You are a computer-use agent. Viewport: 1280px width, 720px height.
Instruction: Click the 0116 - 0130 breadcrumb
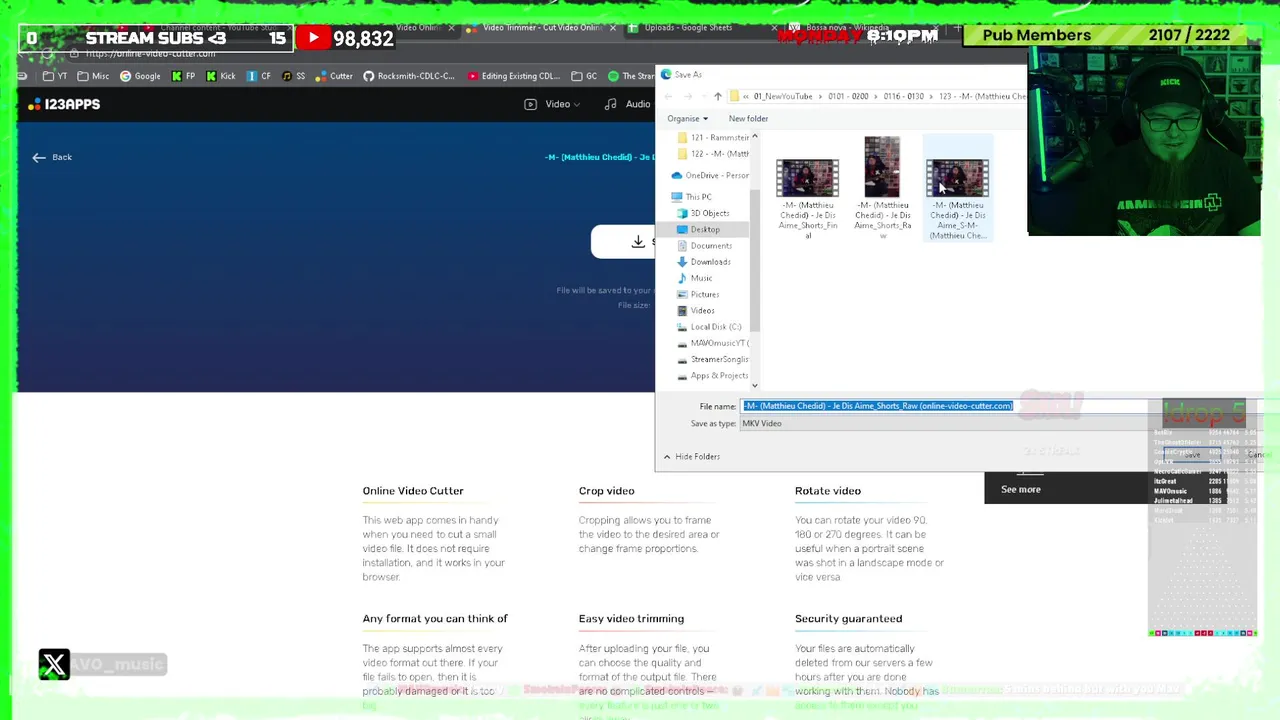coord(903,96)
